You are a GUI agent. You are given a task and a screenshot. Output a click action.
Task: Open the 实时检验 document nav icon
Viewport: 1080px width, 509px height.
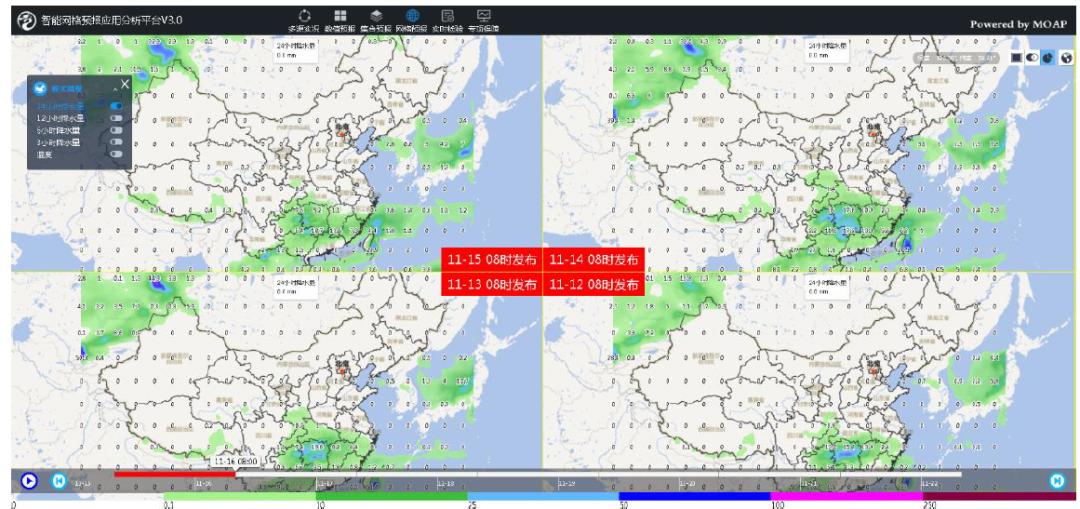point(448,15)
